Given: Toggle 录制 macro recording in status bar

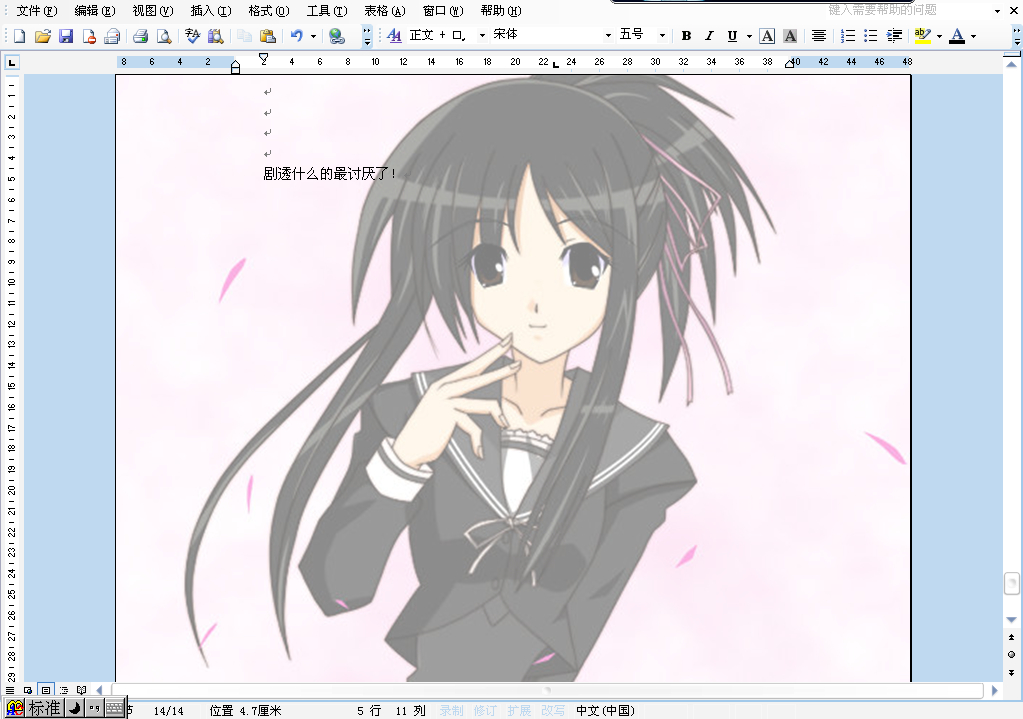Looking at the screenshot, I should tap(451, 711).
